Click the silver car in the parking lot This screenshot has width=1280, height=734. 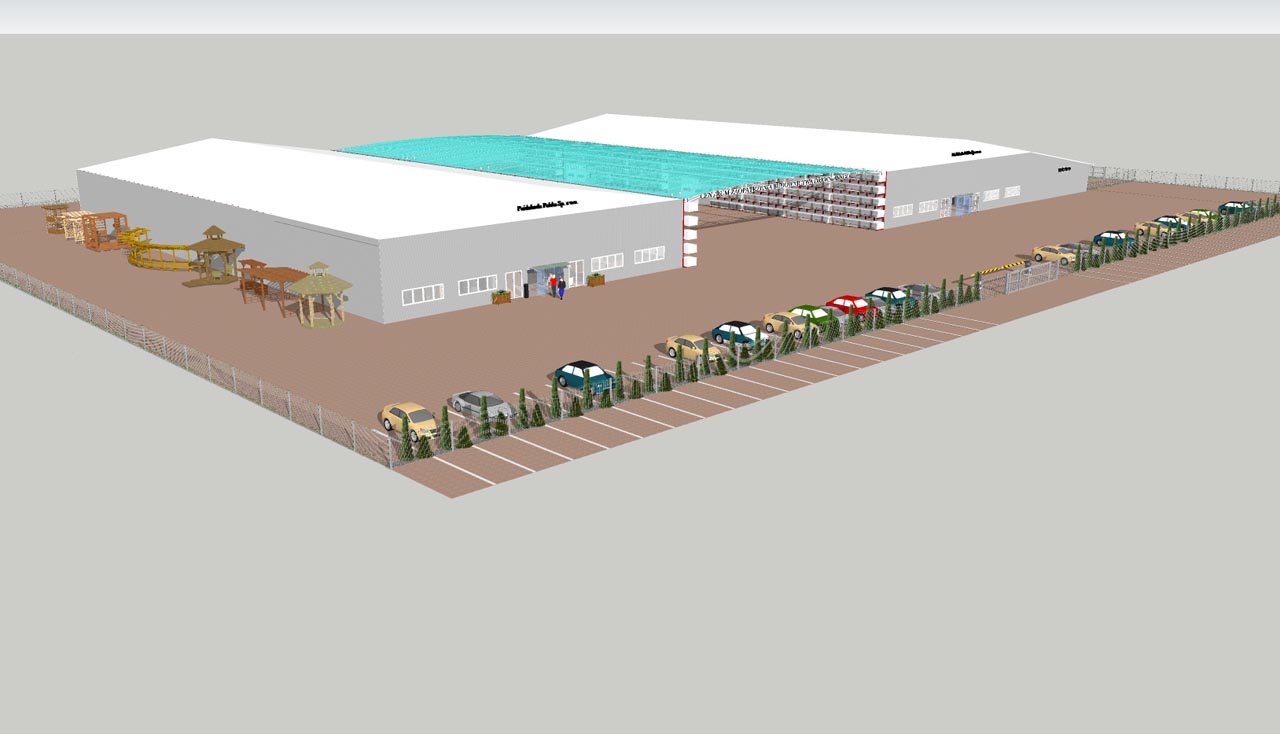point(480,402)
